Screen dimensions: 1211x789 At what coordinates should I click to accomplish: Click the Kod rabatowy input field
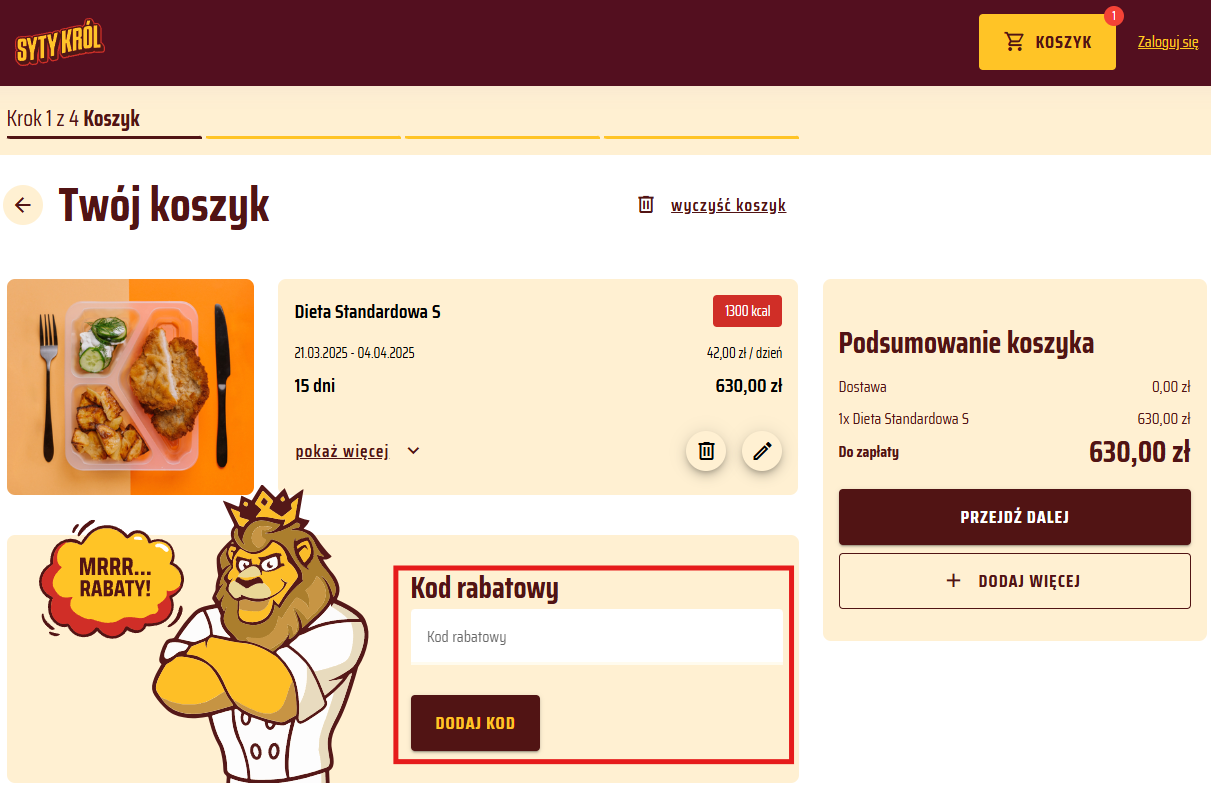pos(597,636)
